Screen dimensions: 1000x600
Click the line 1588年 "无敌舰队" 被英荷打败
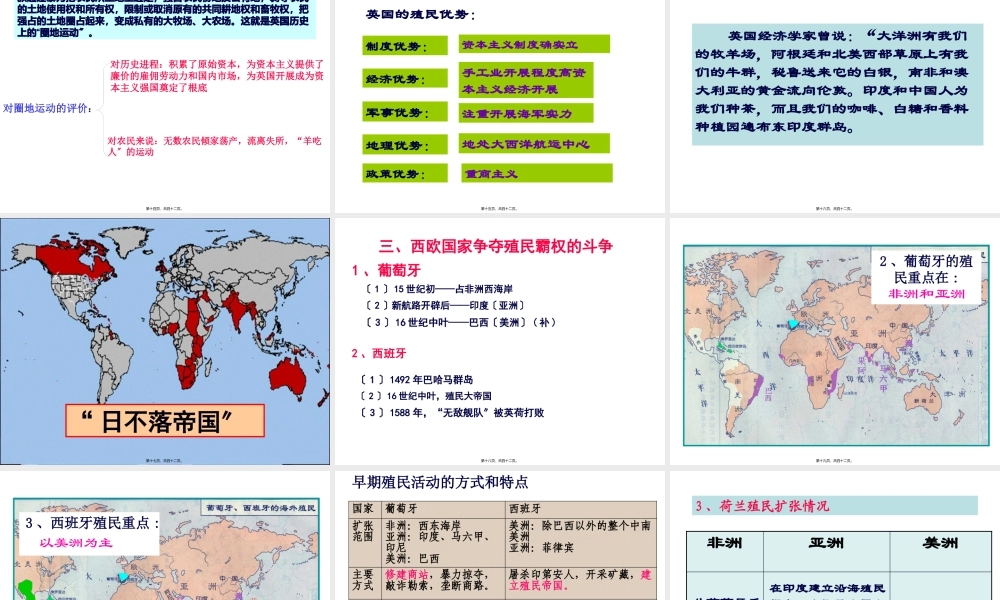(x=452, y=413)
